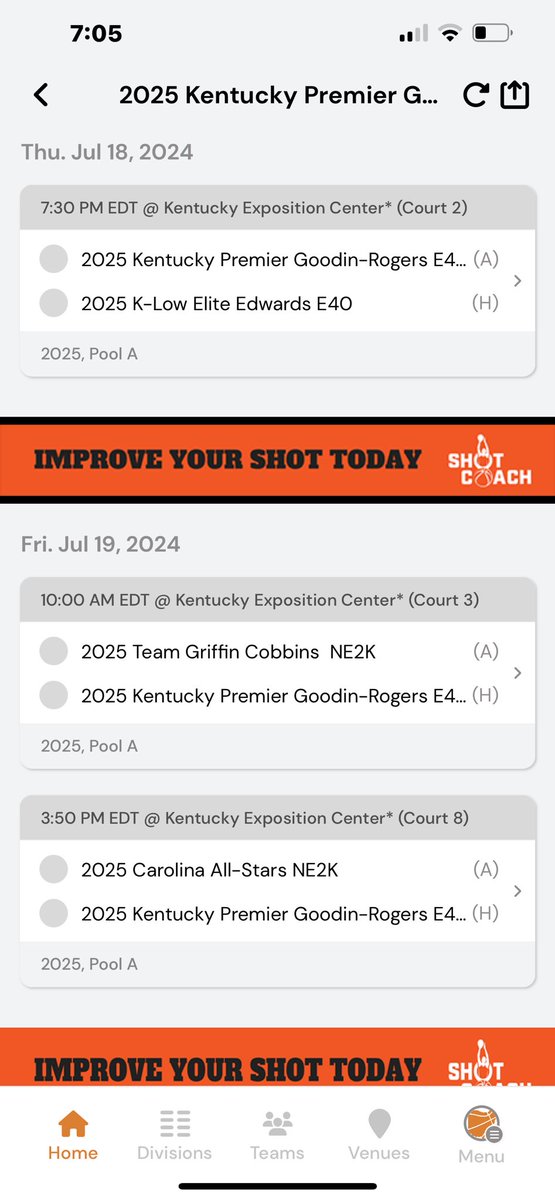This screenshot has width=555, height=1200.
Task: Tap the Shot Coach logo in banner
Action: (490, 461)
